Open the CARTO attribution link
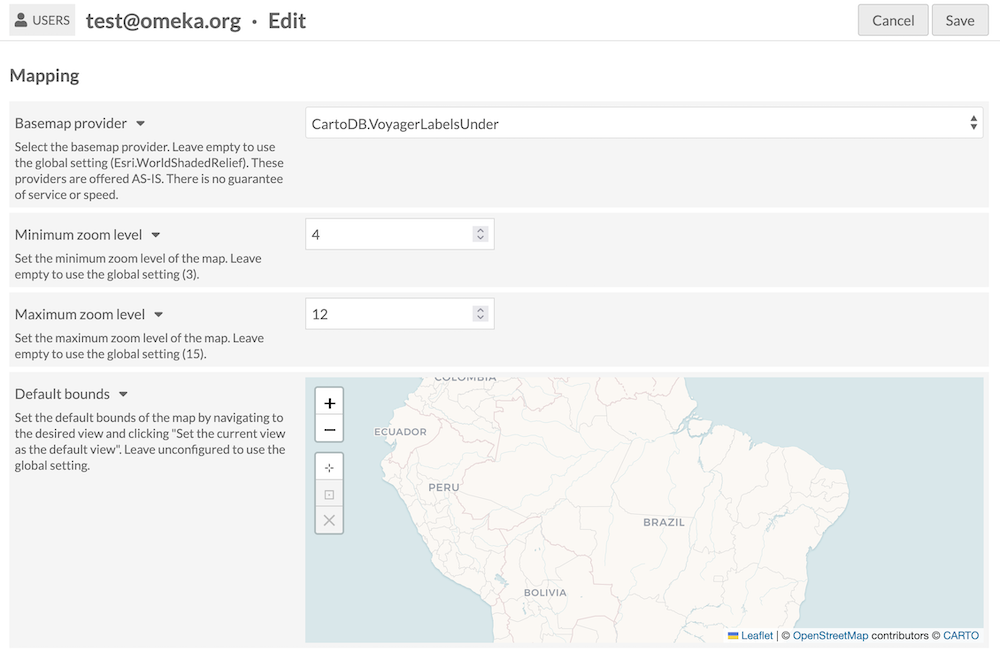This screenshot has width=1000, height=660. (960, 636)
